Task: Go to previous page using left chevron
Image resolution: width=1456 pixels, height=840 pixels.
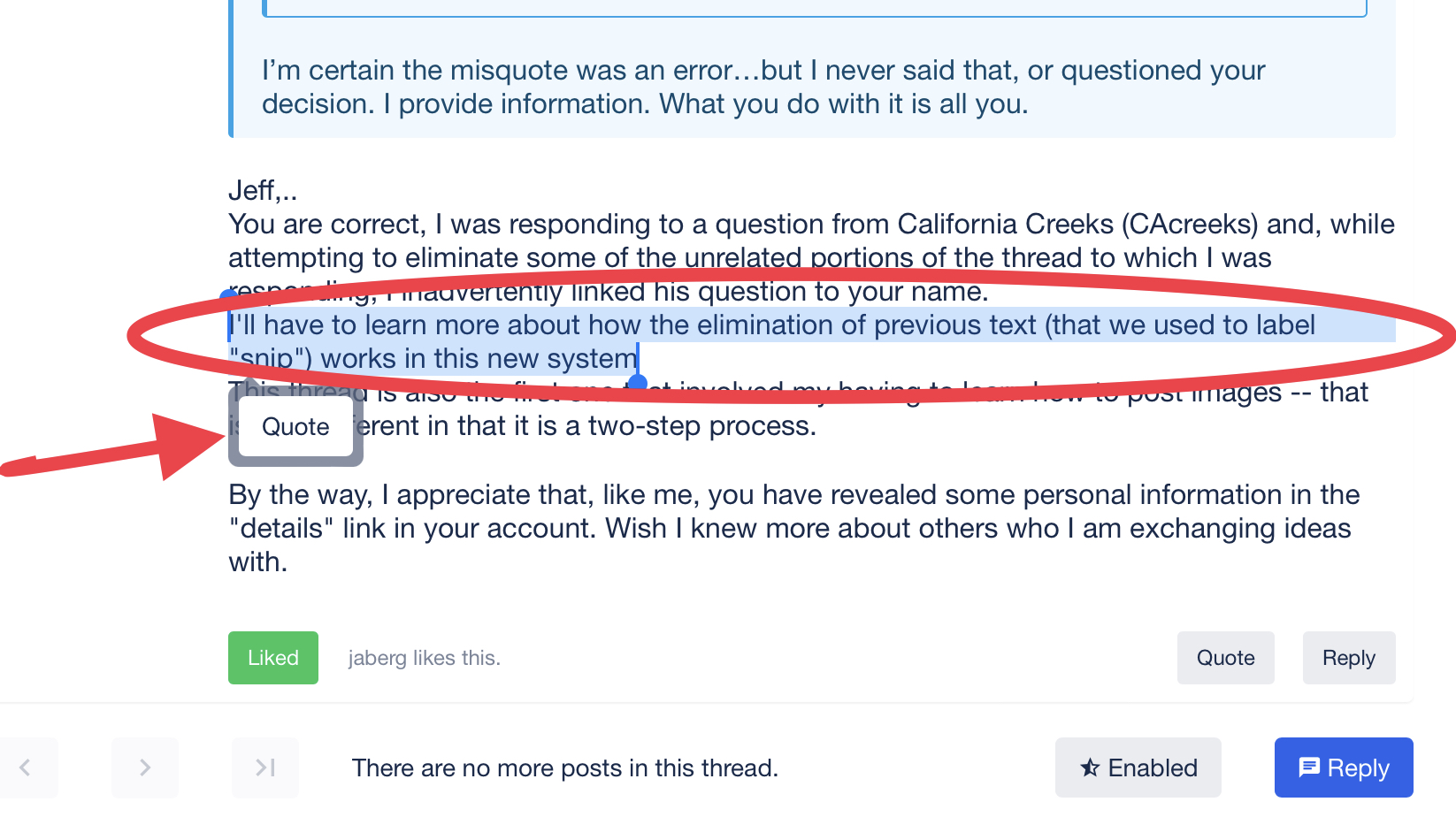Action: point(27,767)
